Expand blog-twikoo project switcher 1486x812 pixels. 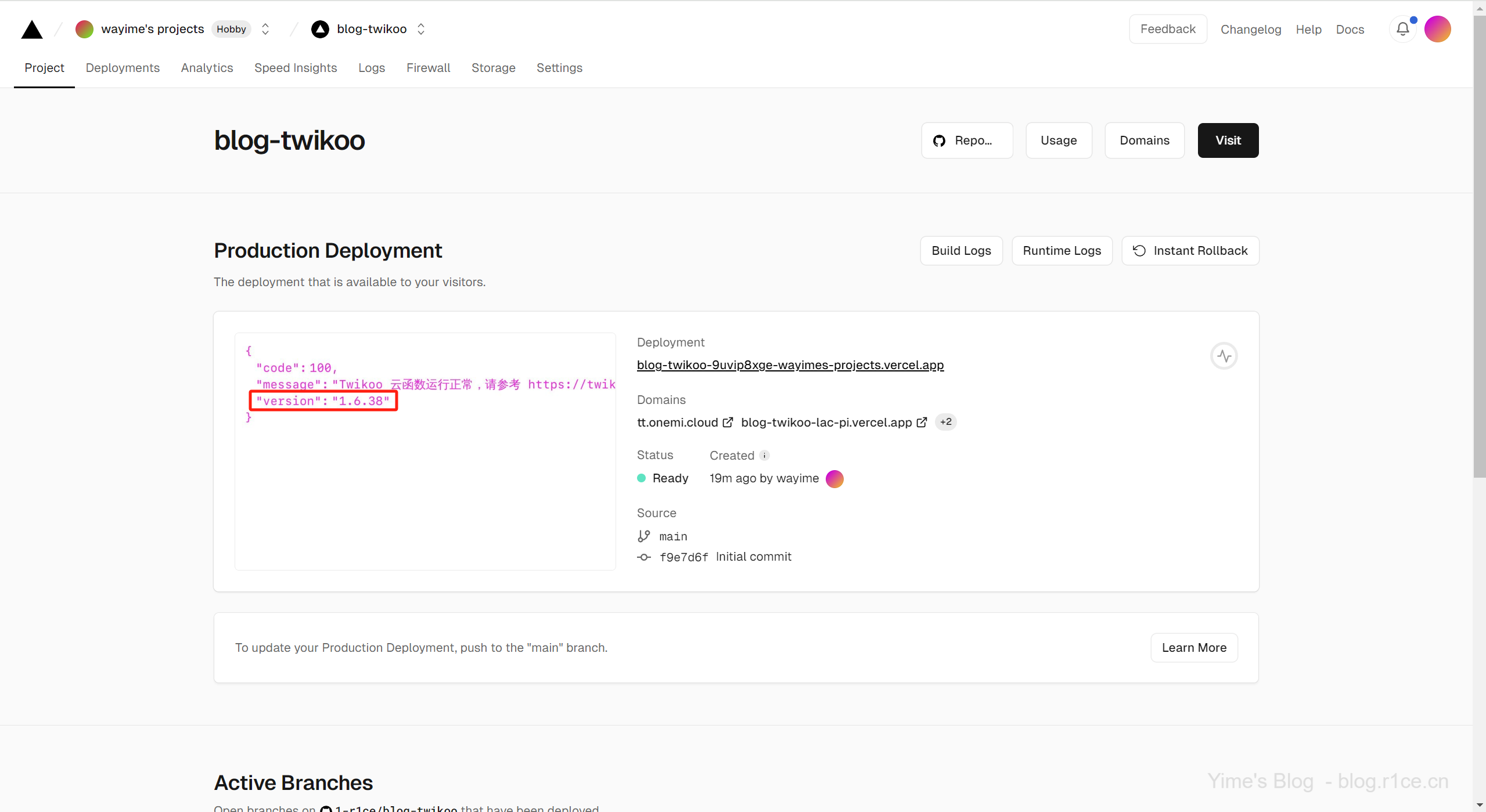[x=421, y=29]
